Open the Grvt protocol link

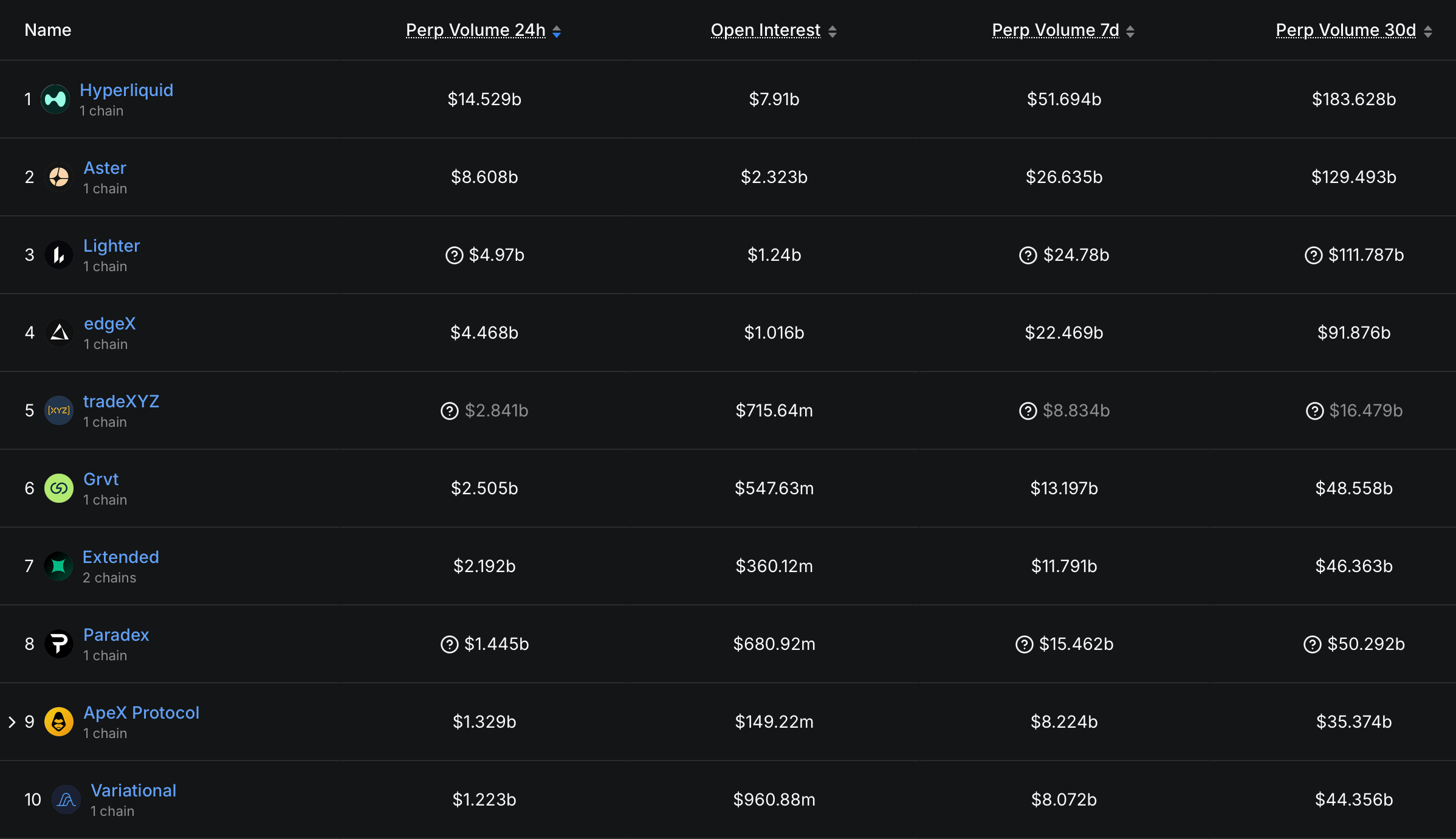pyautogui.click(x=101, y=480)
